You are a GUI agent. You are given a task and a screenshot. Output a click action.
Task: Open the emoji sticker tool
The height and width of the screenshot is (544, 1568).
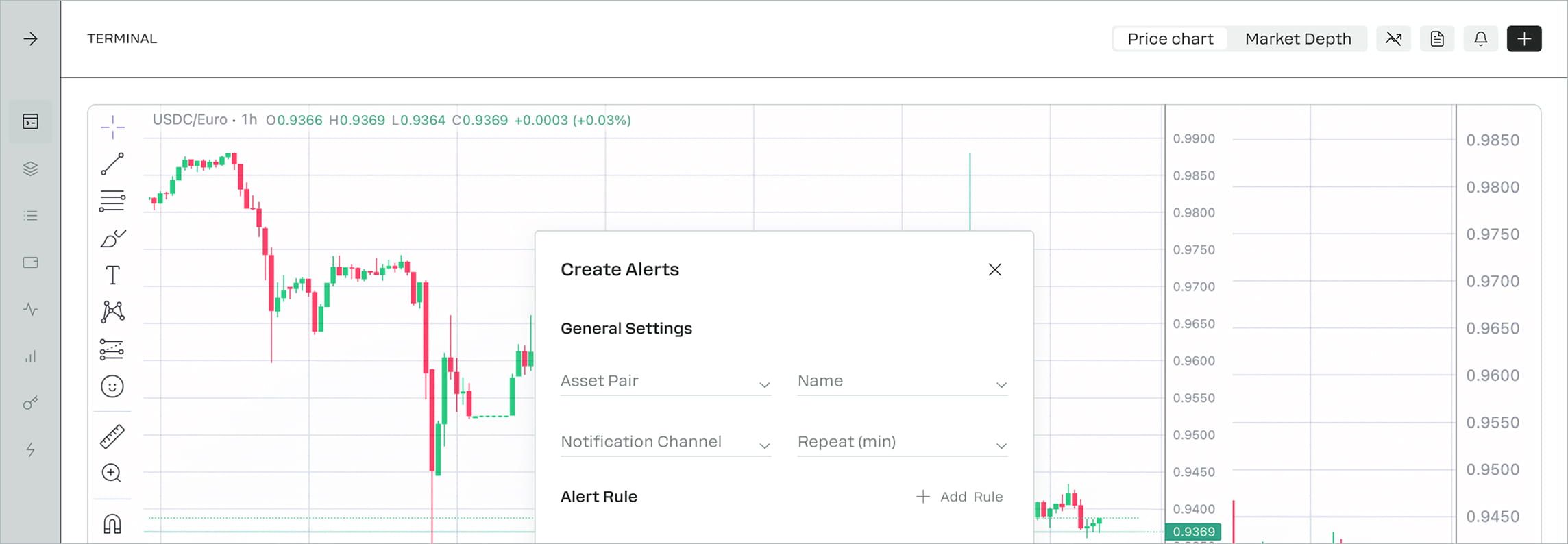[112, 386]
